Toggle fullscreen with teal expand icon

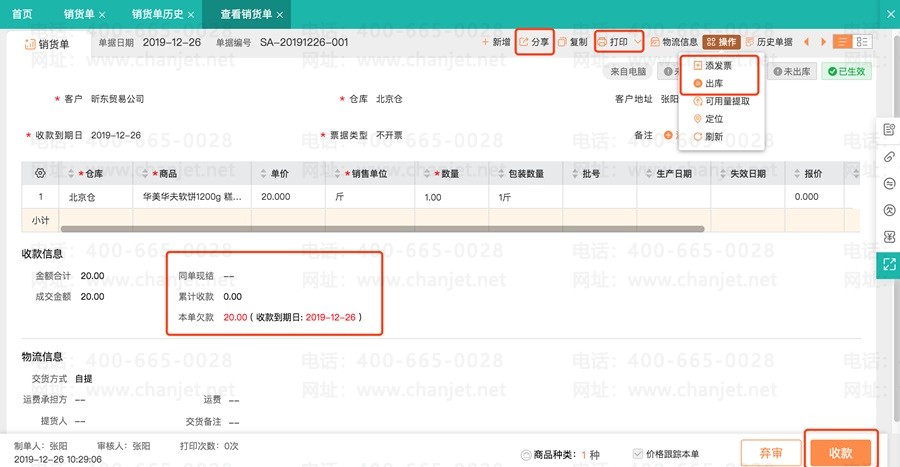pos(889,264)
